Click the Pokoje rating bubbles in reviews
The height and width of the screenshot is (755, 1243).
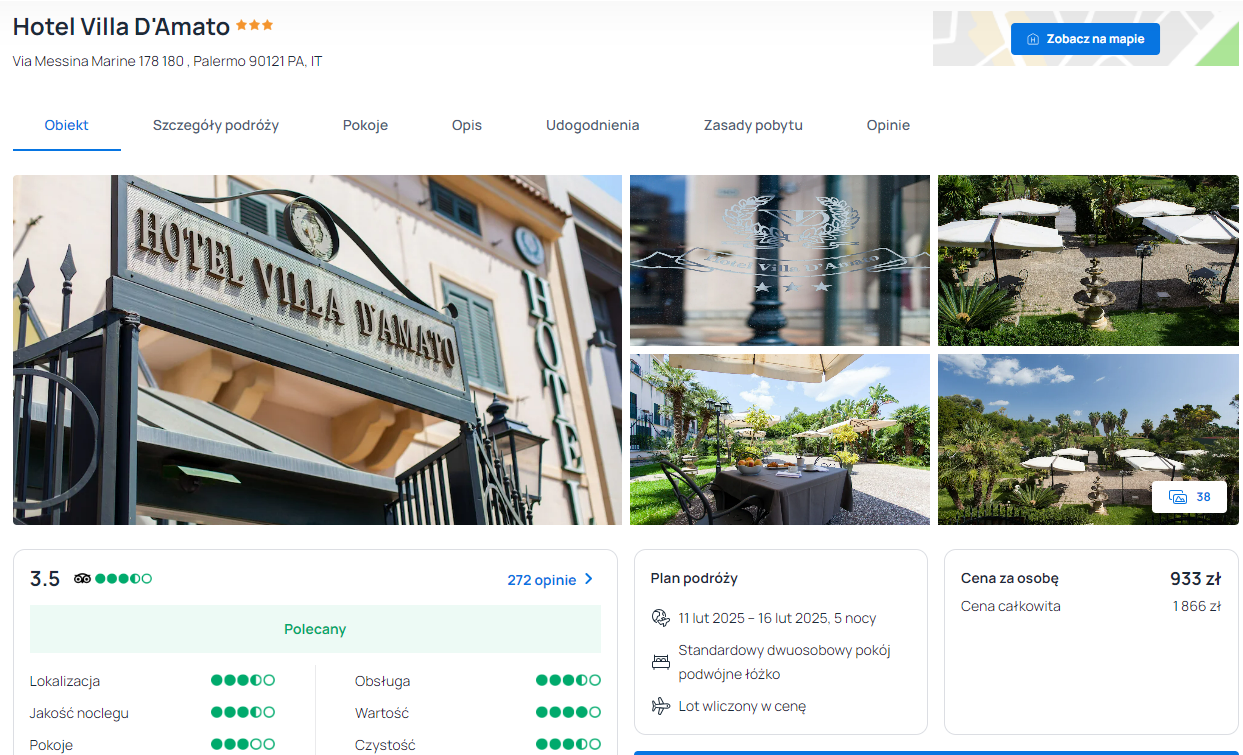click(x=243, y=744)
